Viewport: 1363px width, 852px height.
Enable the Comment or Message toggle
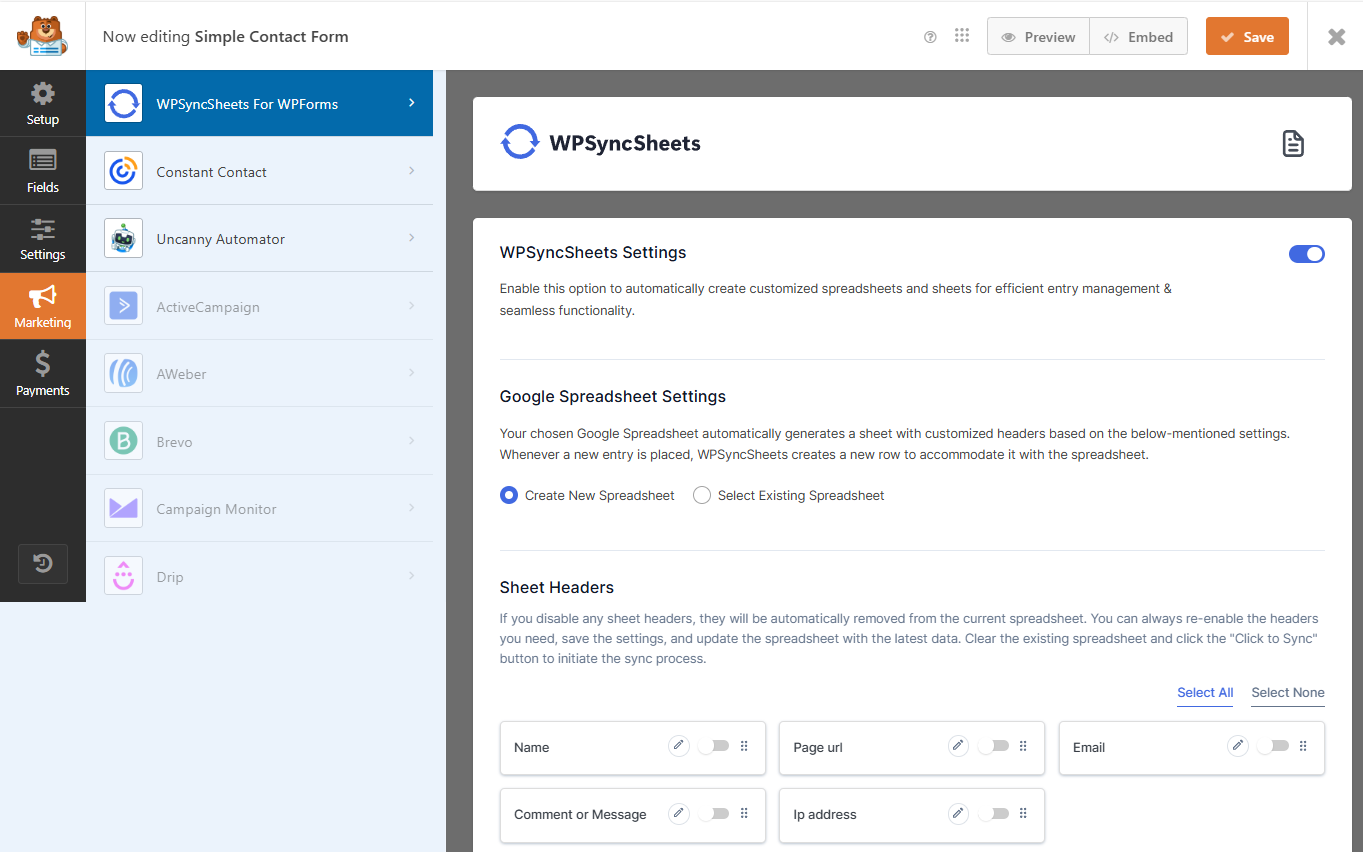click(714, 814)
